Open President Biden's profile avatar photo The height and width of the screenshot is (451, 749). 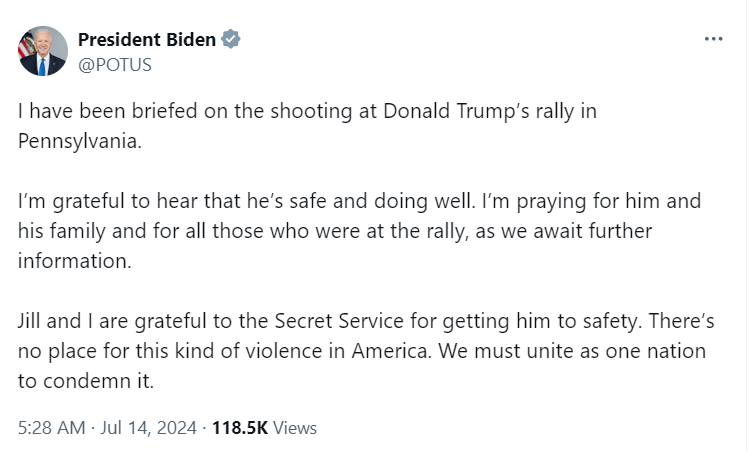[x=42, y=51]
